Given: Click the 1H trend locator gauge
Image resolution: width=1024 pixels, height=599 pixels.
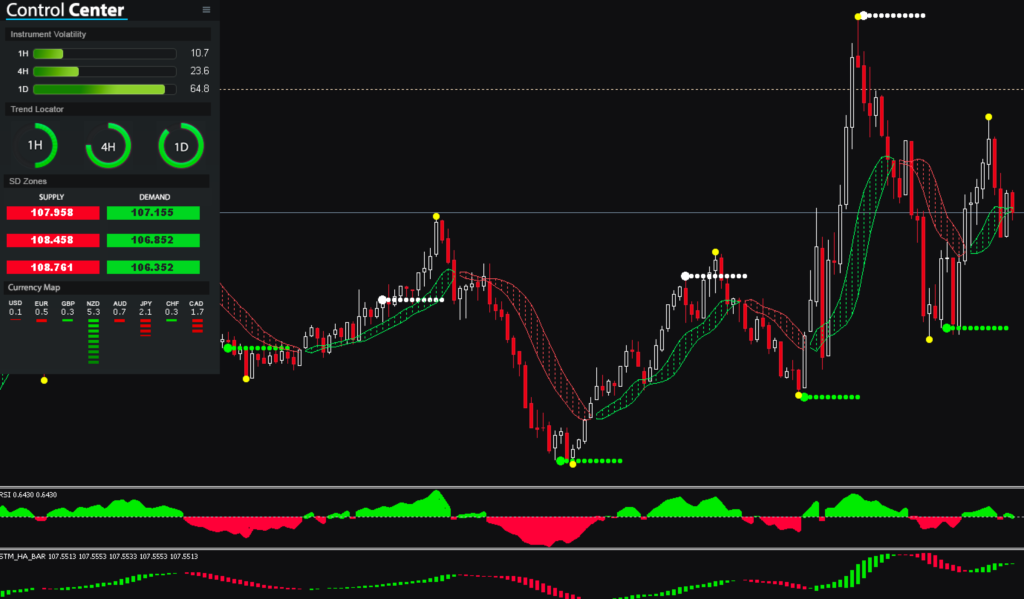Looking at the screenshot, I should [x=35, y=146].
